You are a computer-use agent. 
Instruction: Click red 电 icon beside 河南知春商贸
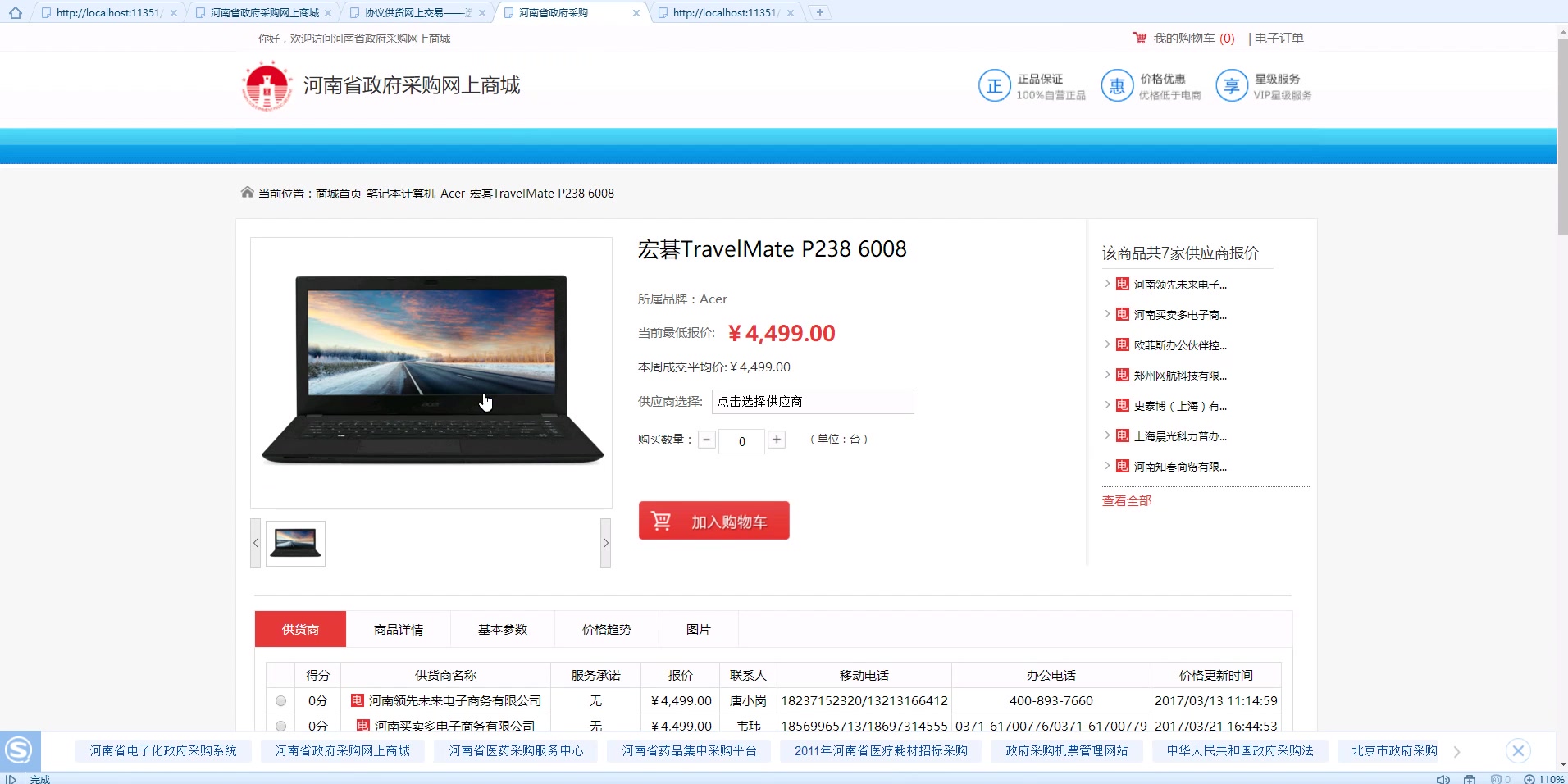[1123, 466]
